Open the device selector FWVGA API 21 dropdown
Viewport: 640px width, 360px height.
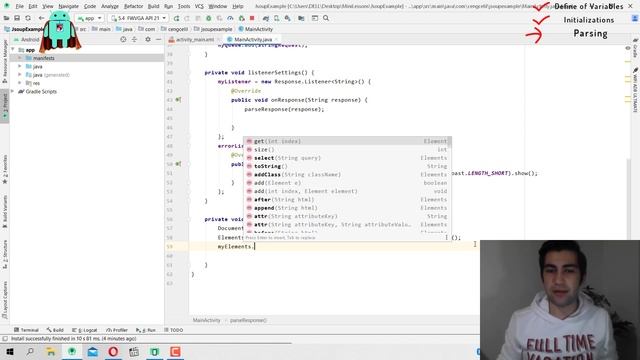pos(138,18)
